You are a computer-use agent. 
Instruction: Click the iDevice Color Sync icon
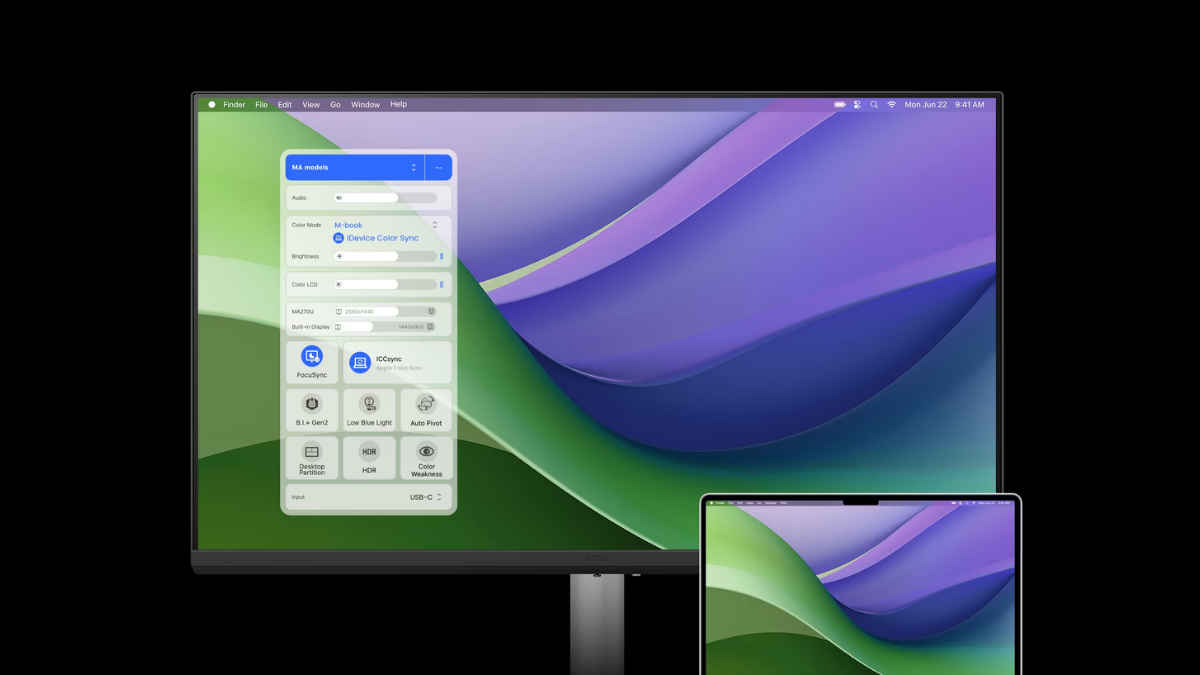[x=339, y=238]
